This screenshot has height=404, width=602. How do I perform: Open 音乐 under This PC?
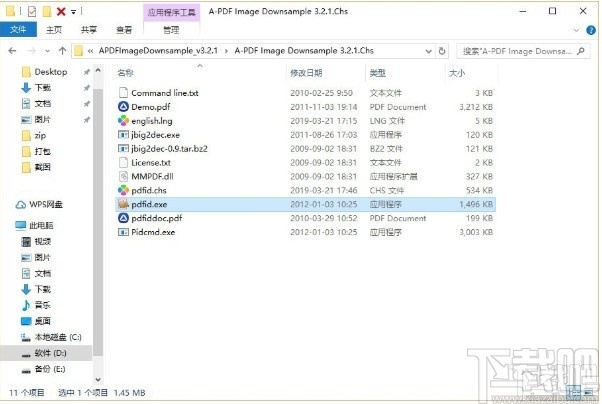pos(36,305)
